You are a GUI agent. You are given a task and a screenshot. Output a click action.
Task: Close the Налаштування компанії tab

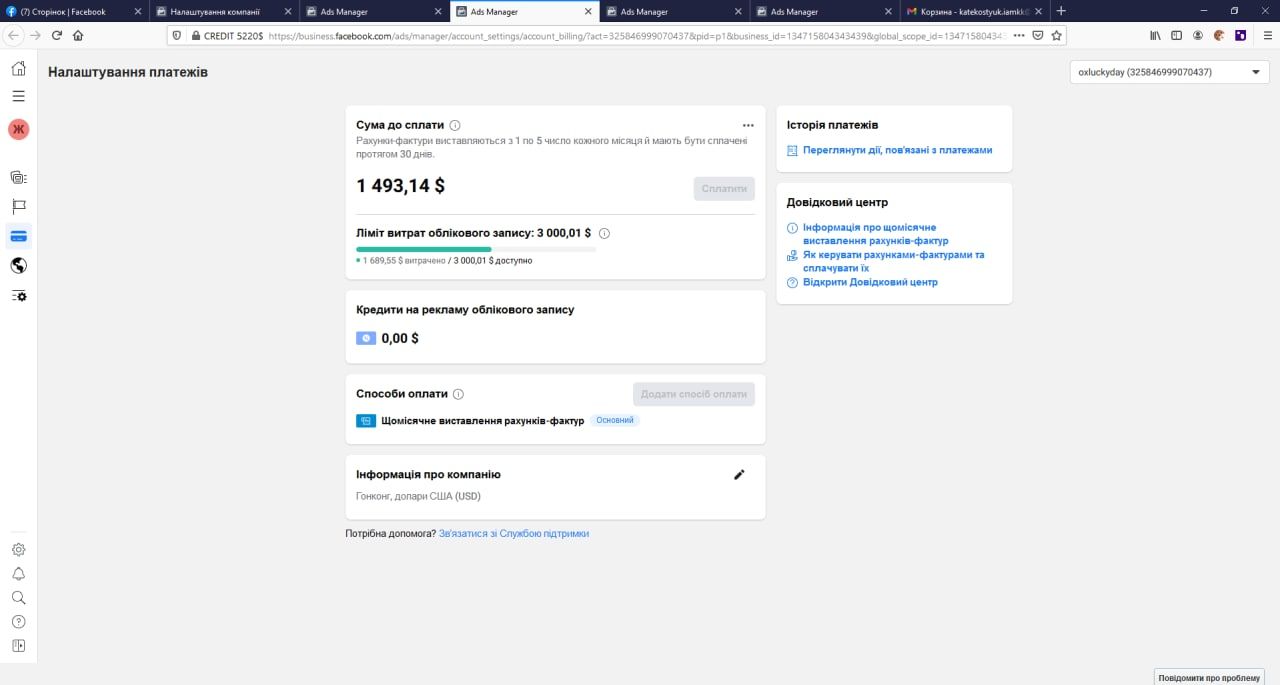coord(288,12)
